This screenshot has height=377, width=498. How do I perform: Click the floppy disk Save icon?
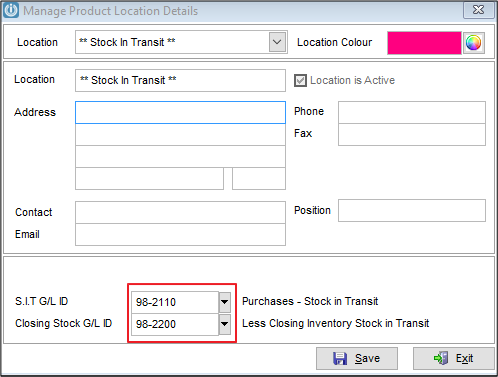pyautogui.click(x=340, y=359)
